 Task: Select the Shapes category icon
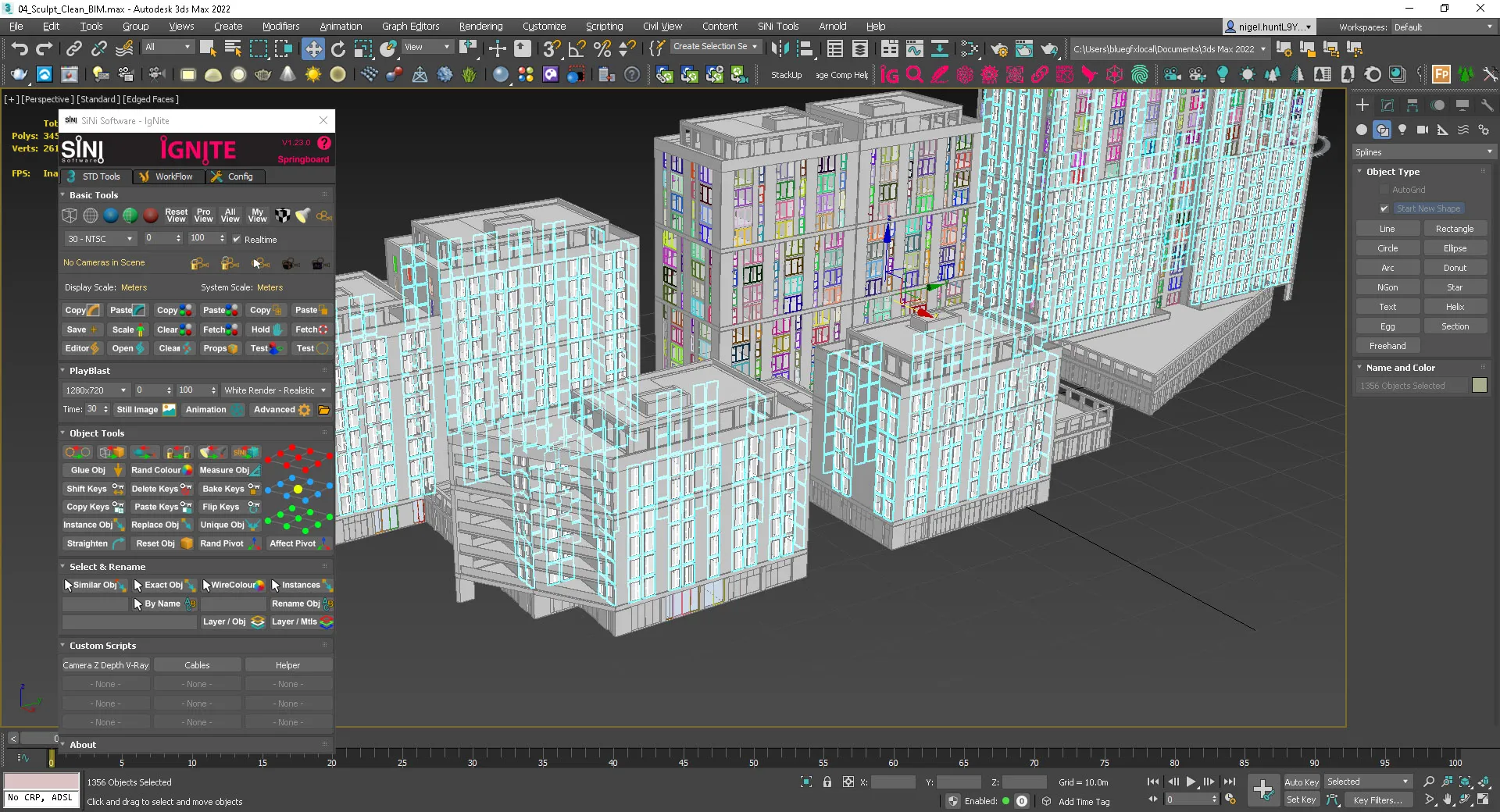[1382, 130]
